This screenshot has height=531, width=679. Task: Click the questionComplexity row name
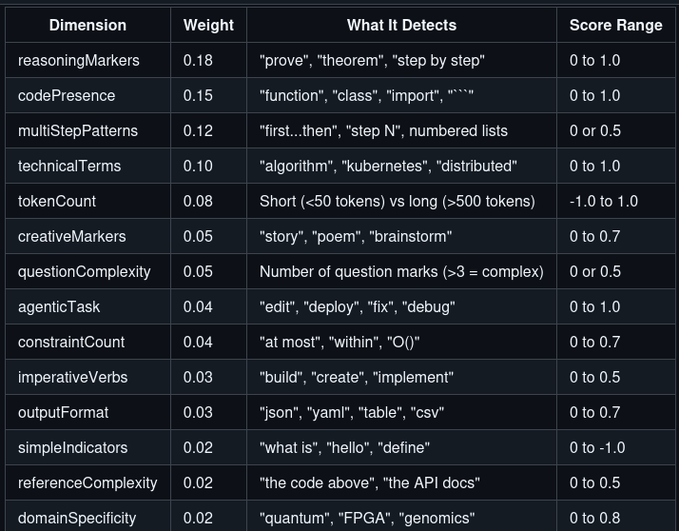pyautogui.click(x=84, y=271)
